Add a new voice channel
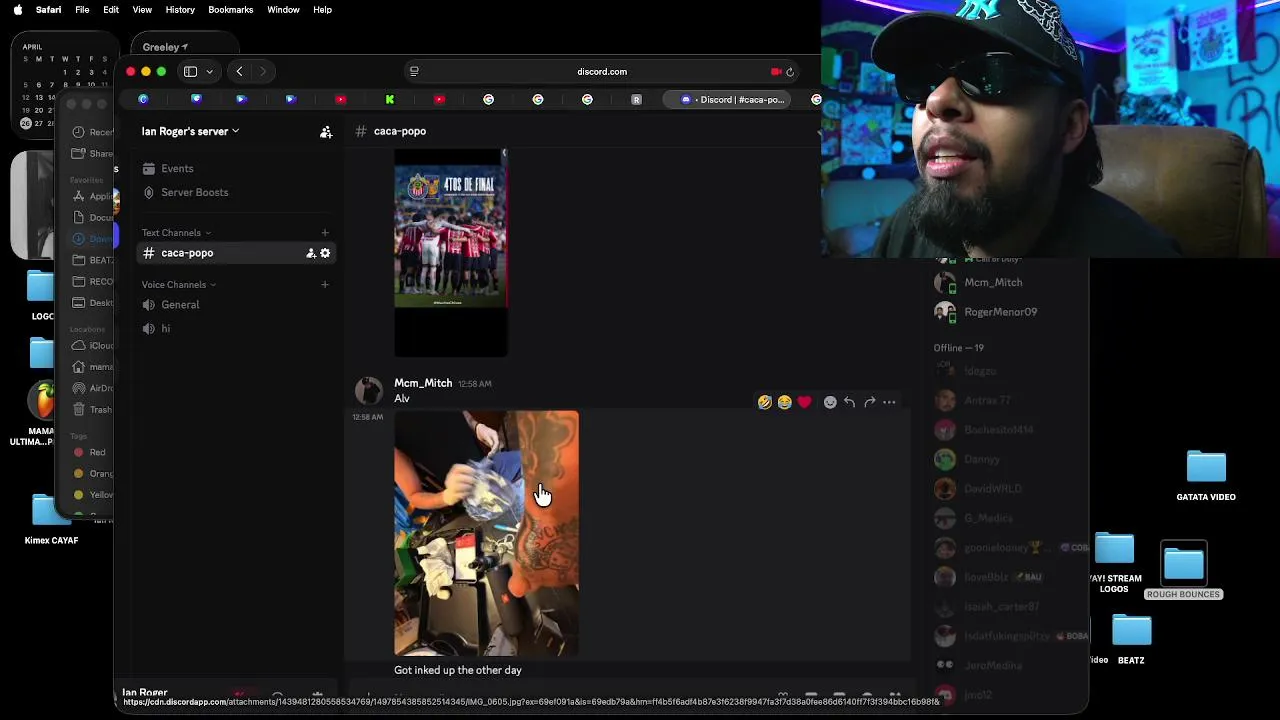Viewport: 1280px width, 720px height. pyautogui.click(x=324, y=285)
